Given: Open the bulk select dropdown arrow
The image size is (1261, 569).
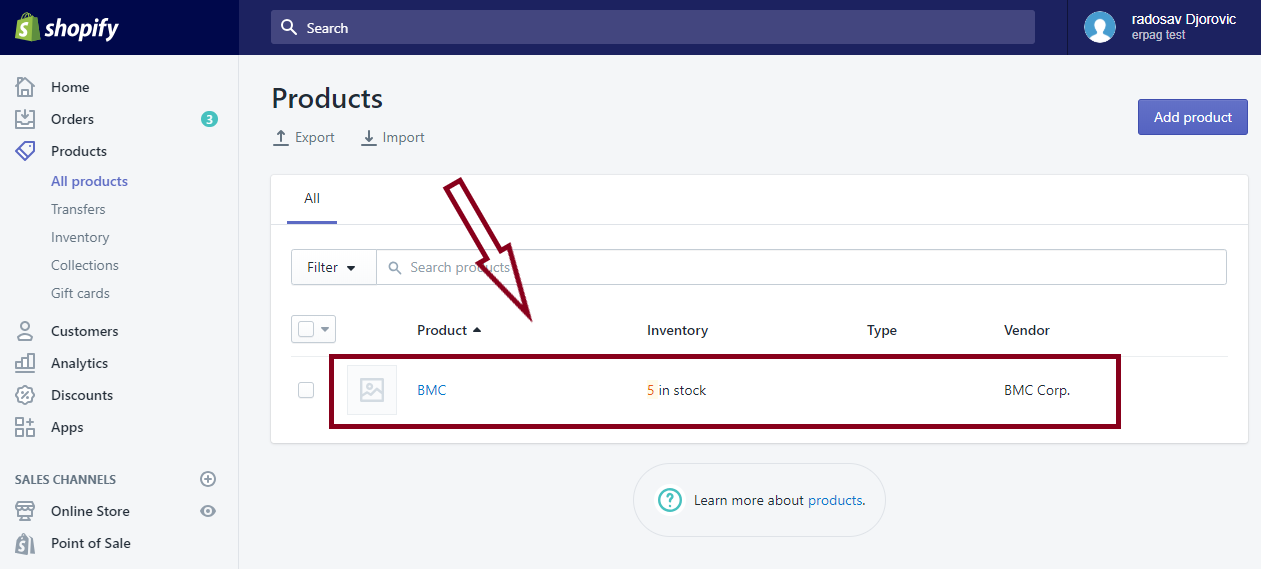Looking at the screenshot, I should [x=325, y=329].
